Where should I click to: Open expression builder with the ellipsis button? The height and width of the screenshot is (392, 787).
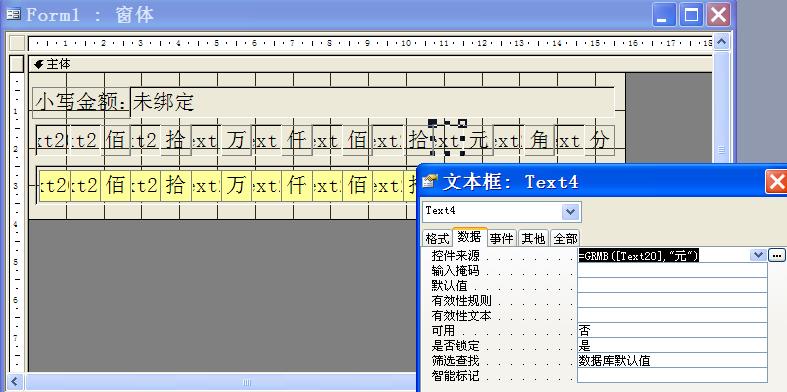click(x=776, y=255)
